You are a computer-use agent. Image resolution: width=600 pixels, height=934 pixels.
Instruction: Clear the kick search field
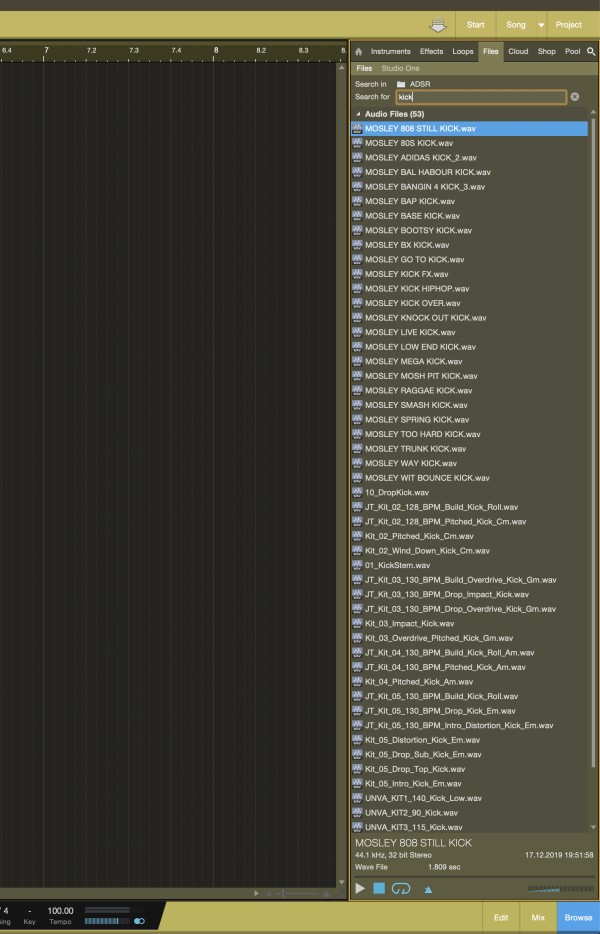coord(575,97)
